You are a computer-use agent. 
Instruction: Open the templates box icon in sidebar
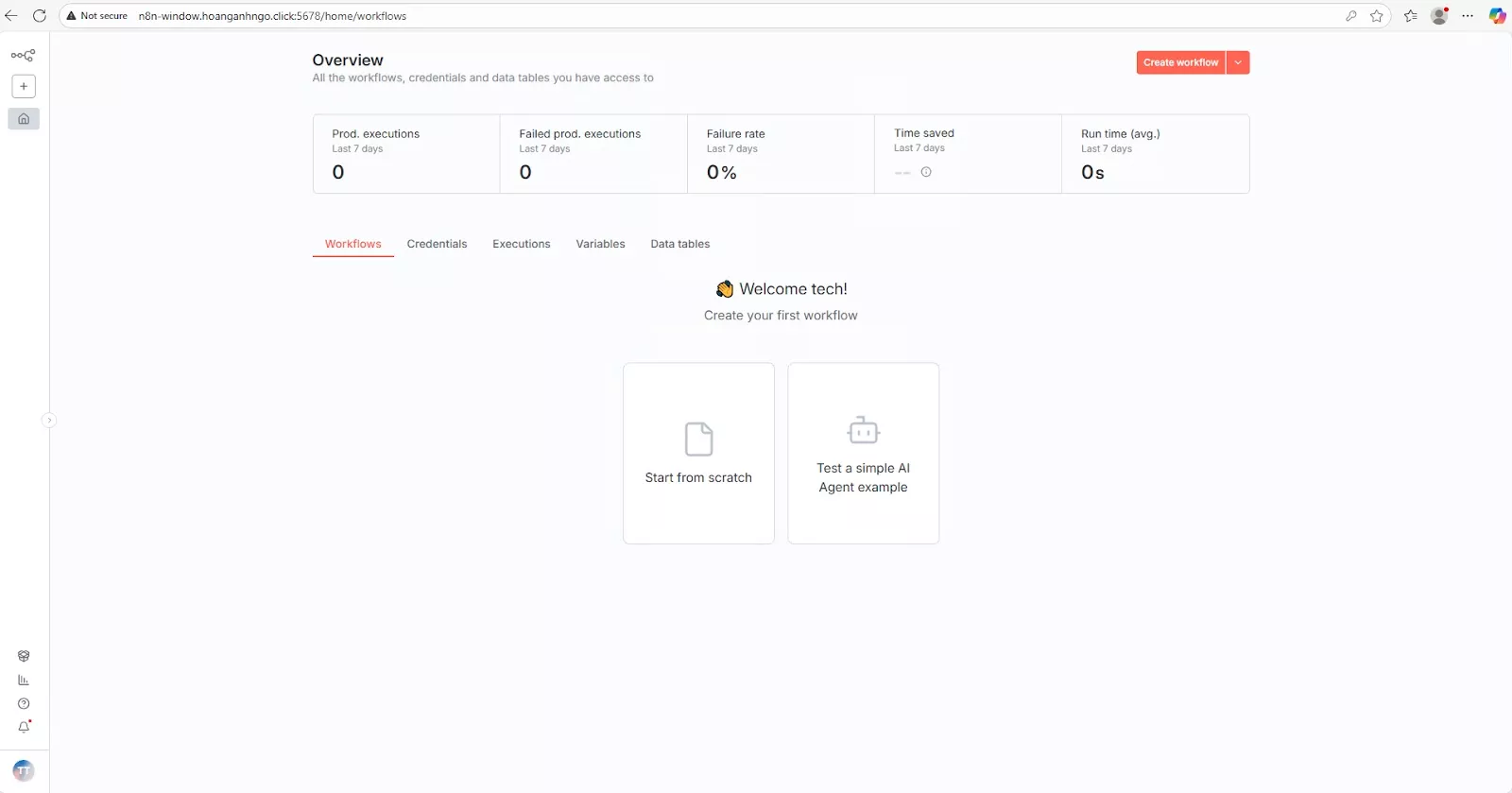pyautogui.click(x=24, y=656)
